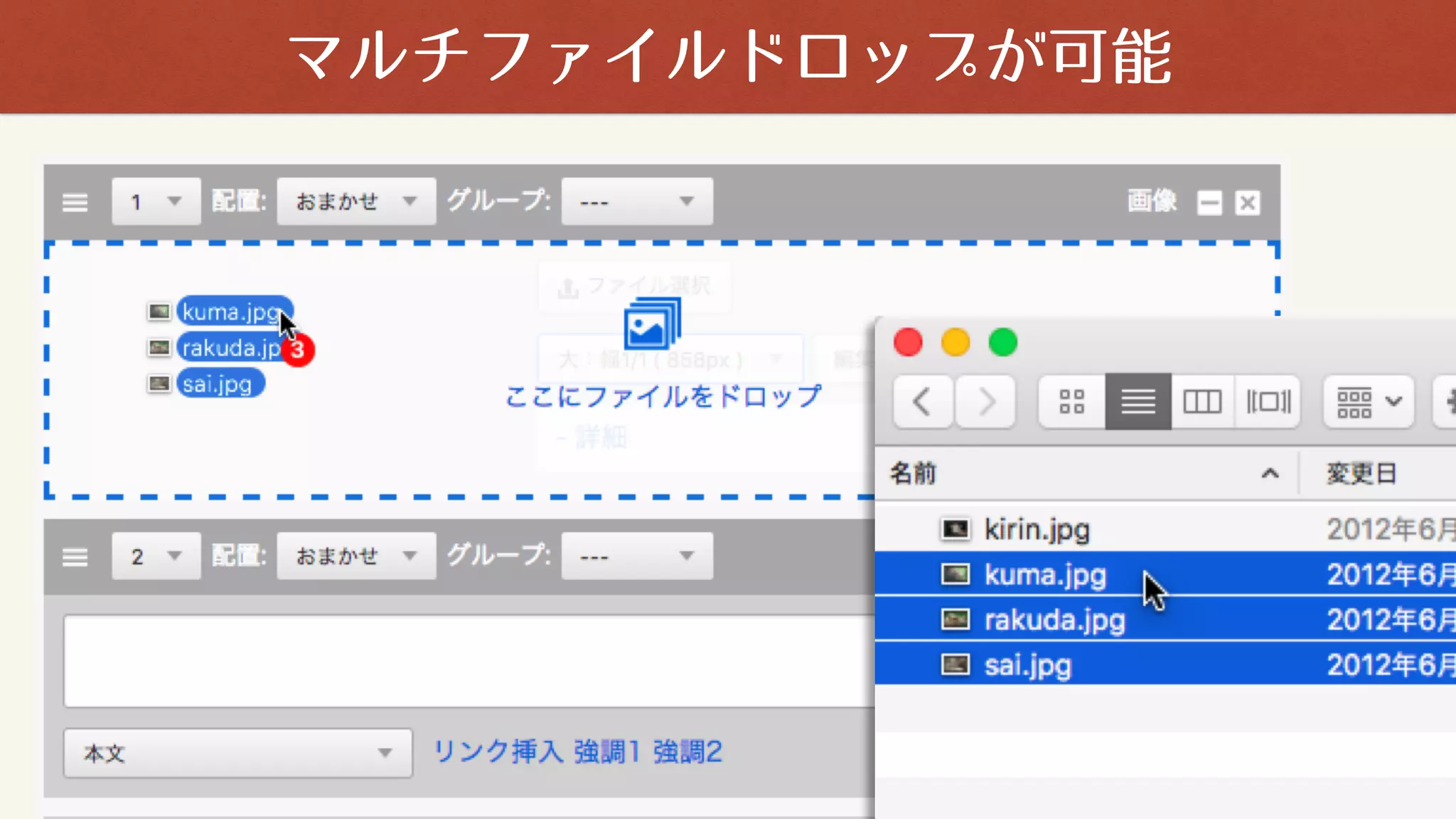
Task: Switch Finder to list view
Action: click(1138, 402)
